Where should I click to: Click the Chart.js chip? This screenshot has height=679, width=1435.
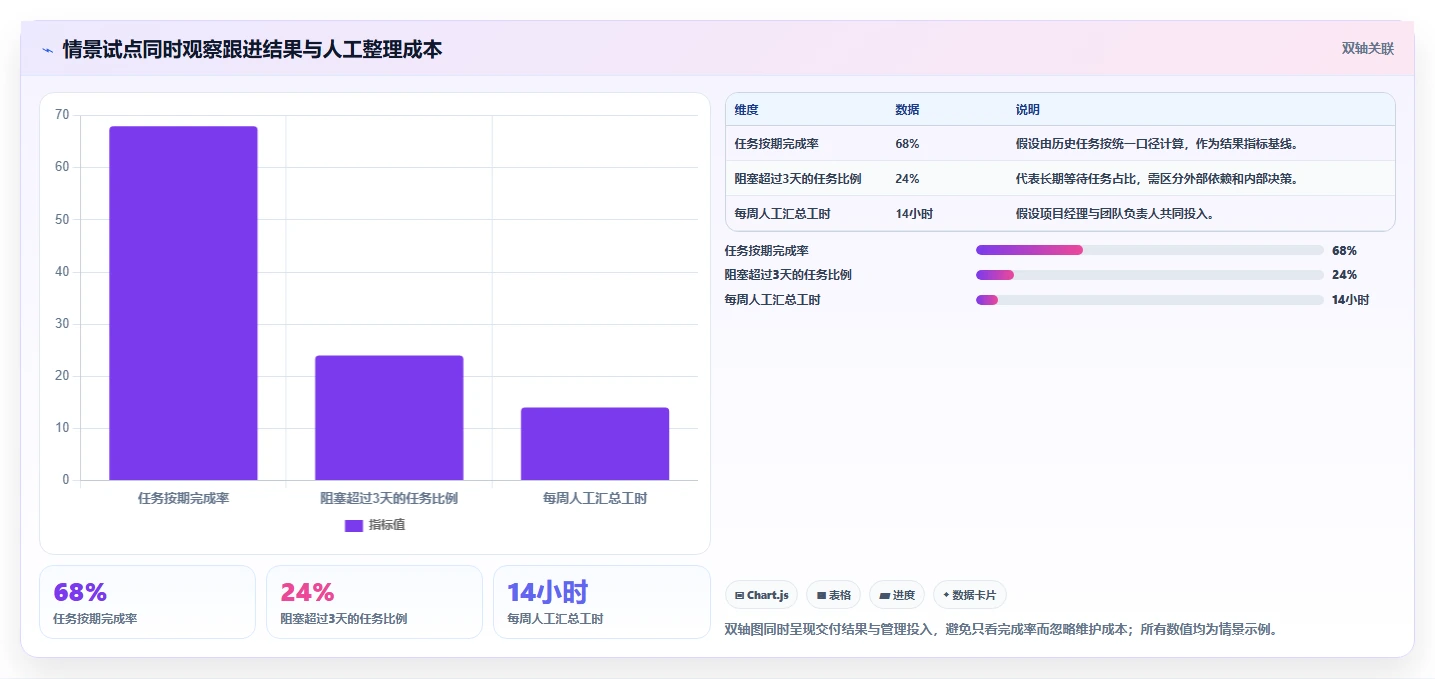click(761, 595)
